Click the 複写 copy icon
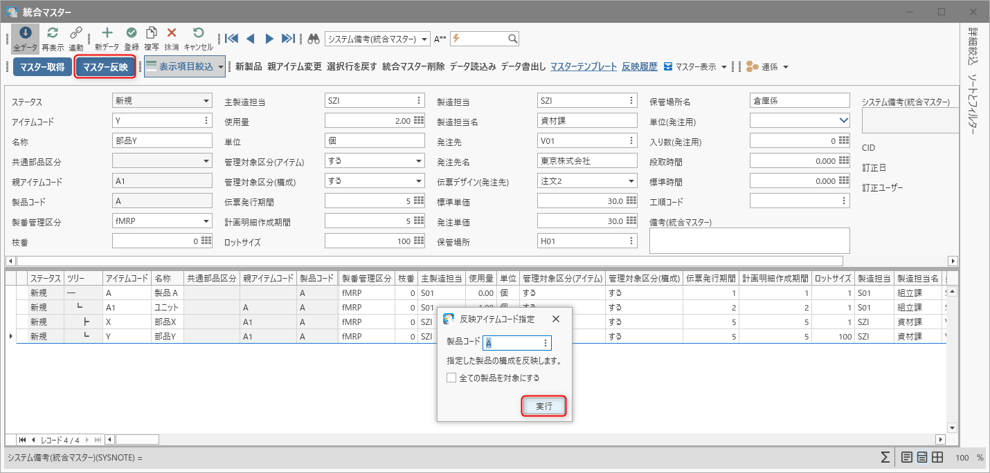 click(151, 35)
